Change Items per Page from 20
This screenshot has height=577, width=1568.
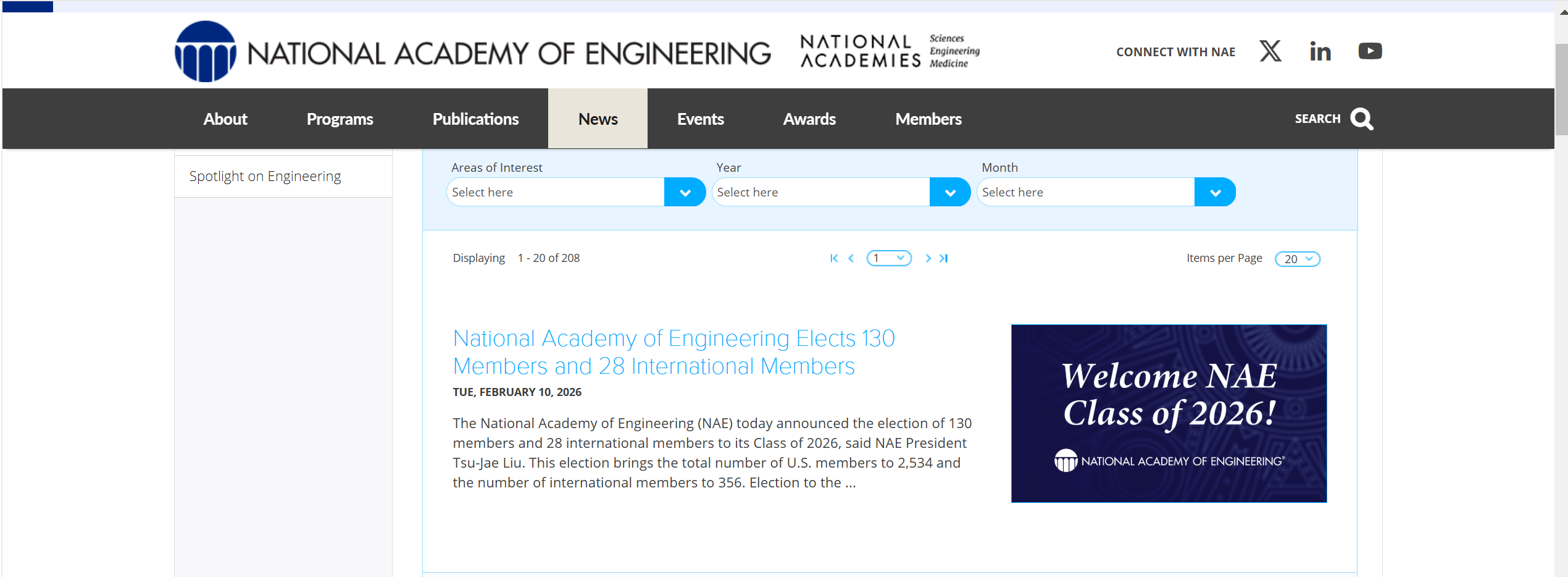click(1297, 259)
